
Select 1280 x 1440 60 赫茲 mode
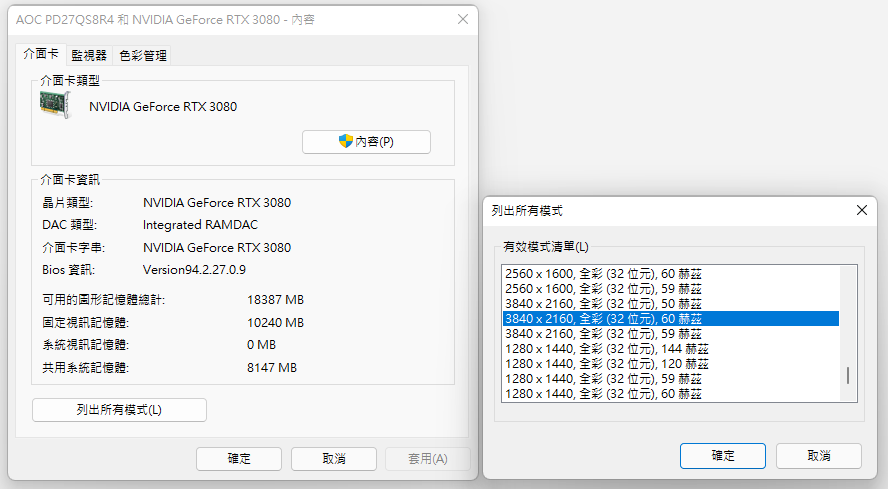(x=671, y=394)
